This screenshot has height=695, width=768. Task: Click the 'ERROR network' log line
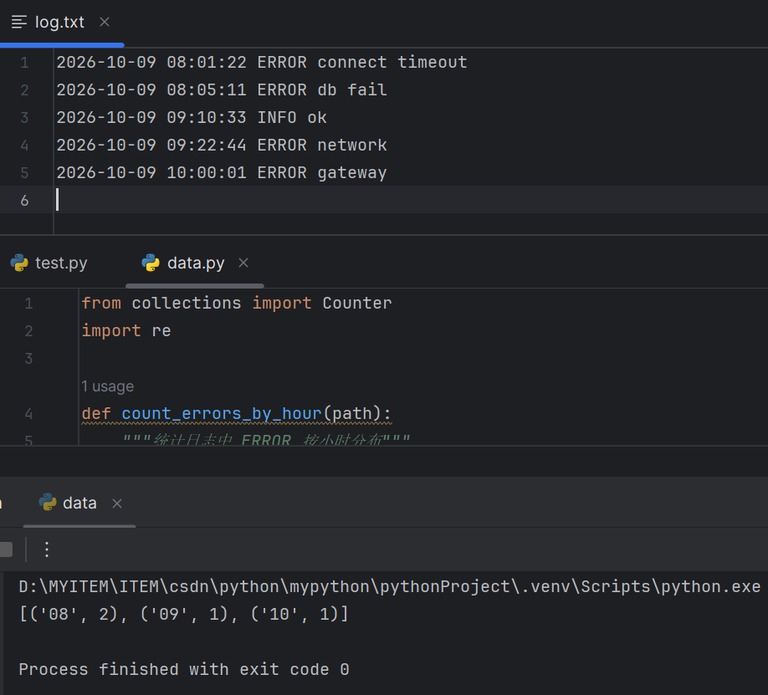[x=222, y=145]
